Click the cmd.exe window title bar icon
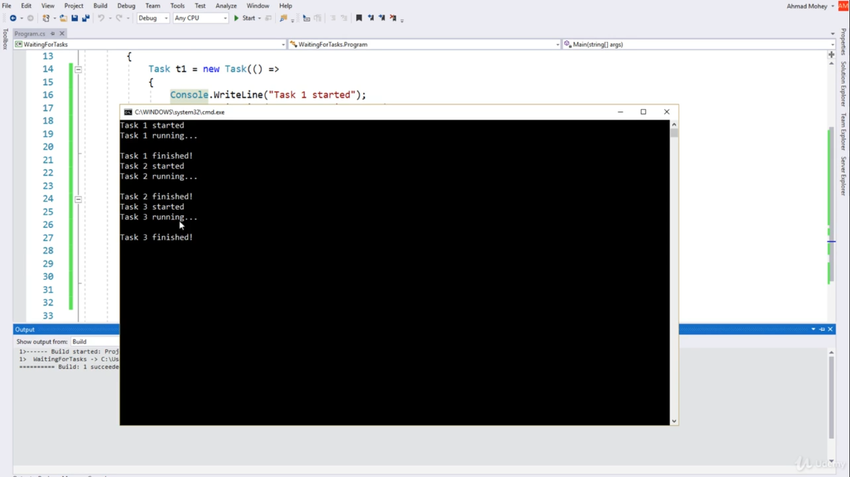This screenshot has width=850, height=477. click(x=128, y=112)
